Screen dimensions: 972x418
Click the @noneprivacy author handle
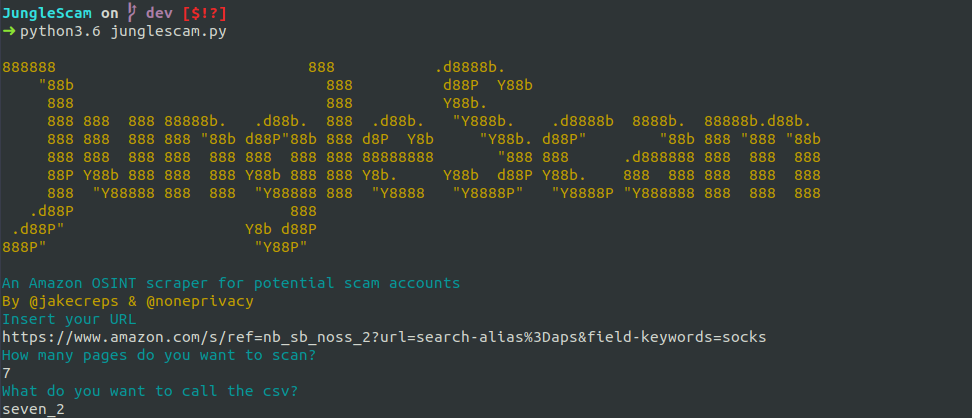coord(200,301)
